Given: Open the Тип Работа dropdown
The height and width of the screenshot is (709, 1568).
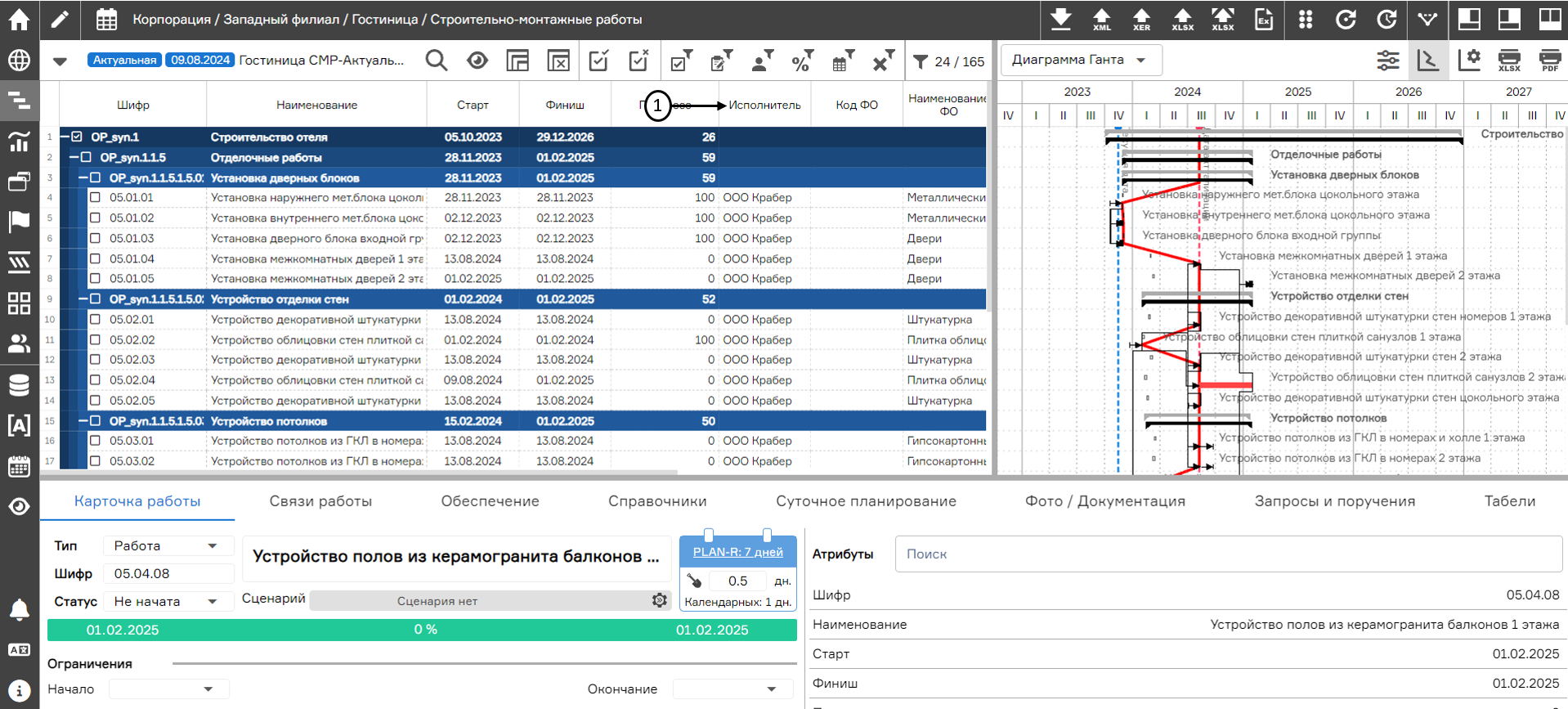Looking at the screenshot, I should 167,545.
